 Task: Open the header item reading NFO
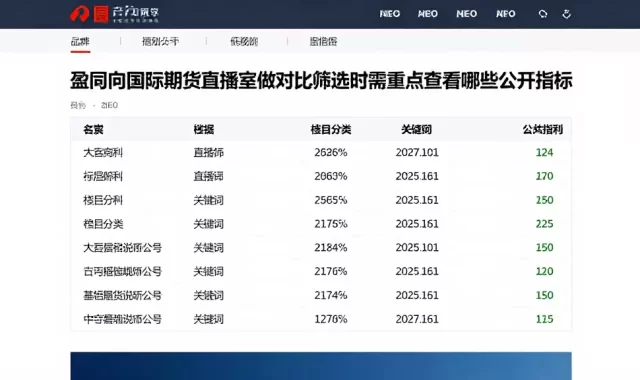pos(506,14)
